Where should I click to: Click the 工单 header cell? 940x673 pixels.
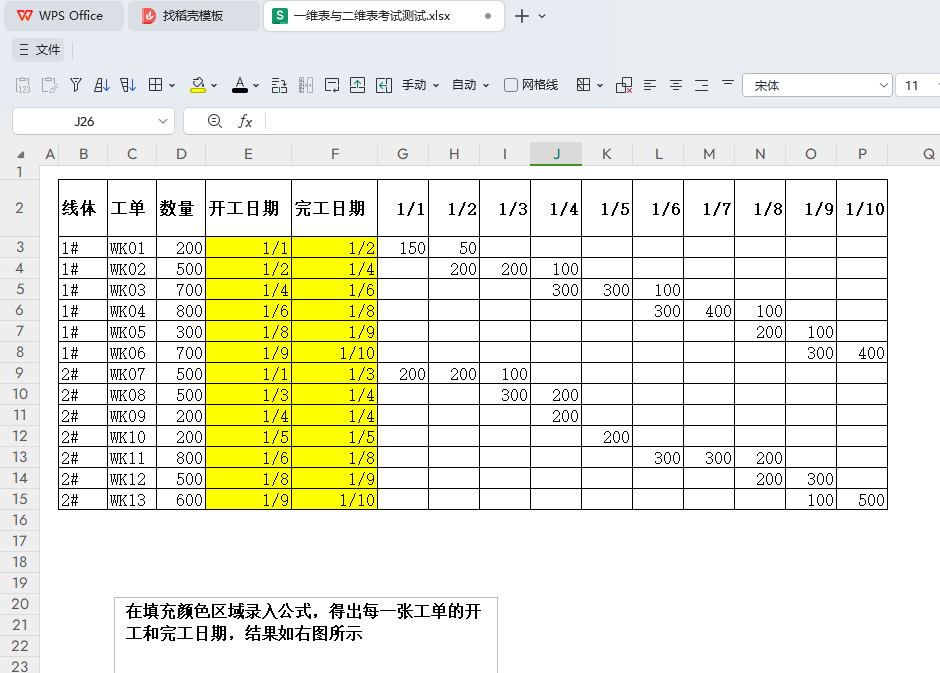click(x=132, y=208)
